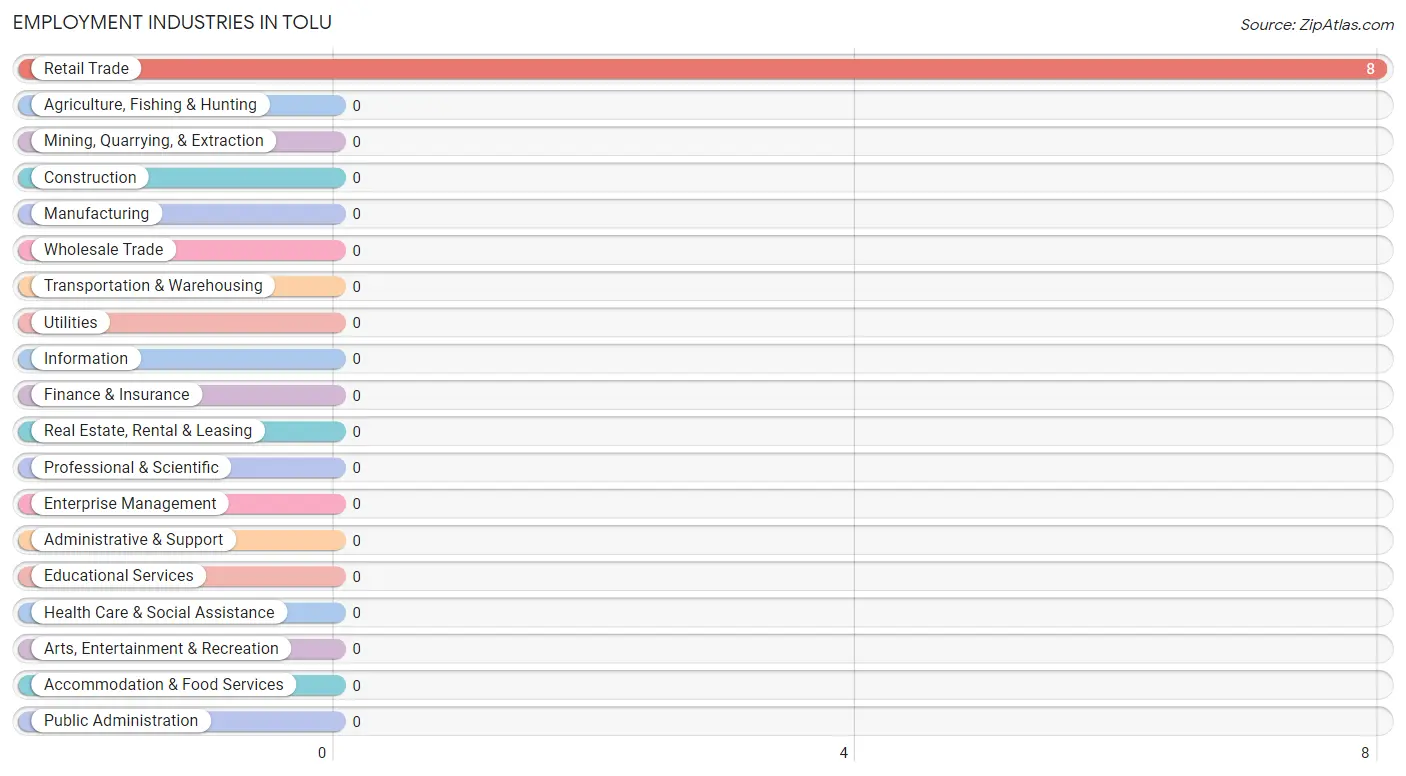
Task: Click the Mining, Quarrying, & Extraction label
Action: pyautogui.click(x=154, y=141)
